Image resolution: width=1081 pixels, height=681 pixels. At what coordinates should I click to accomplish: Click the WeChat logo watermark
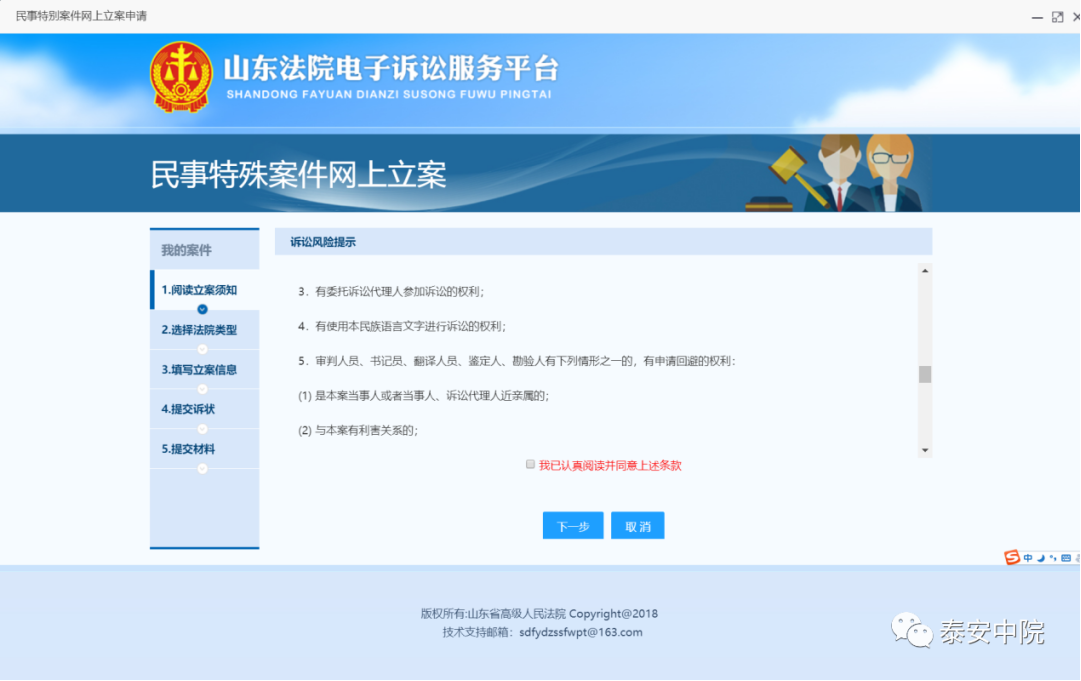(x=911, y=630)
